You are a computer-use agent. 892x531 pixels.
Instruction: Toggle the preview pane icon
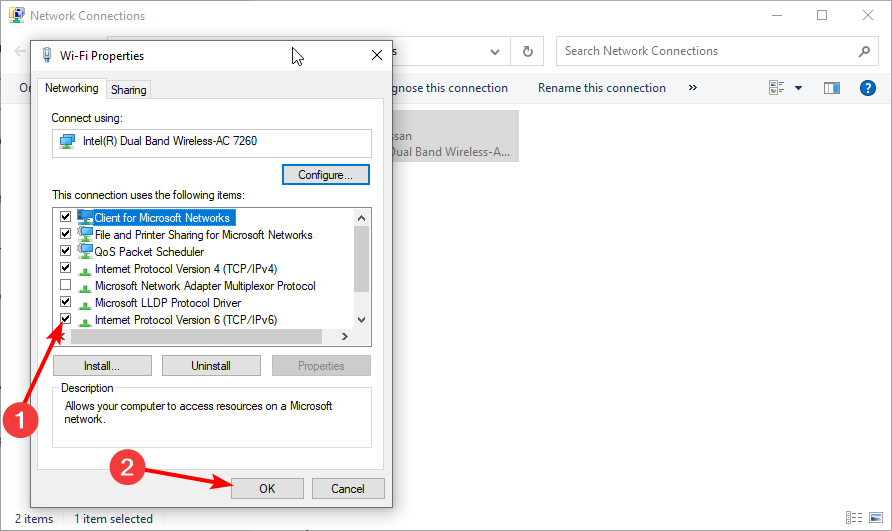coord(832,88)
